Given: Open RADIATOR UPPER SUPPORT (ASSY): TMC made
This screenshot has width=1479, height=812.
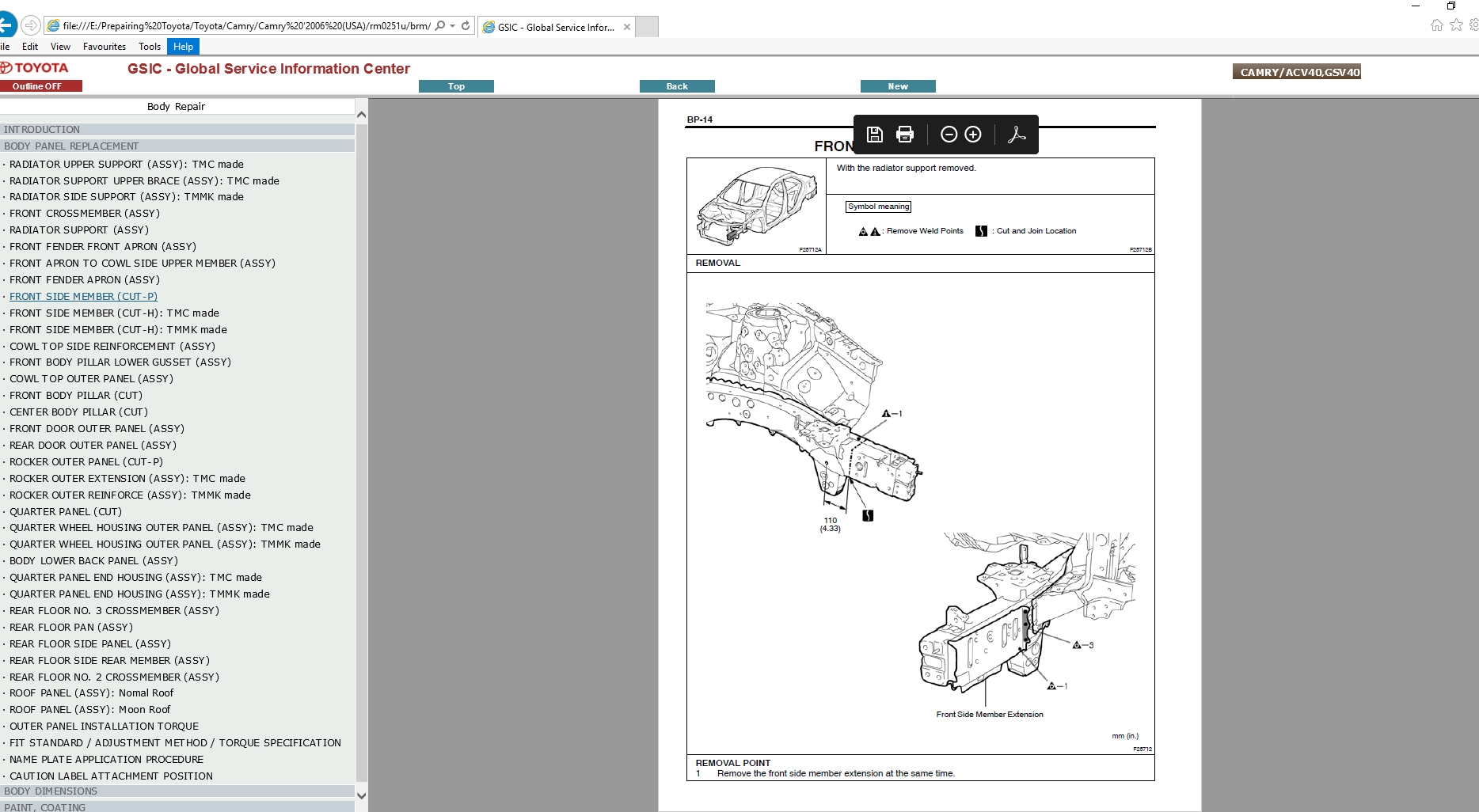Looking at the screenshot, I should [127, 164].
